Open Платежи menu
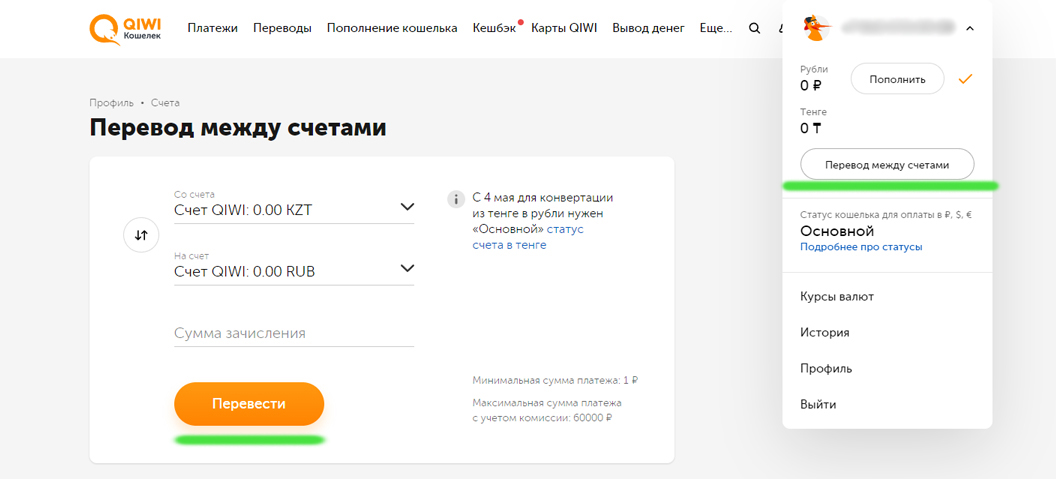This screenshot has height=479, width=1056. tap(213, 28)
